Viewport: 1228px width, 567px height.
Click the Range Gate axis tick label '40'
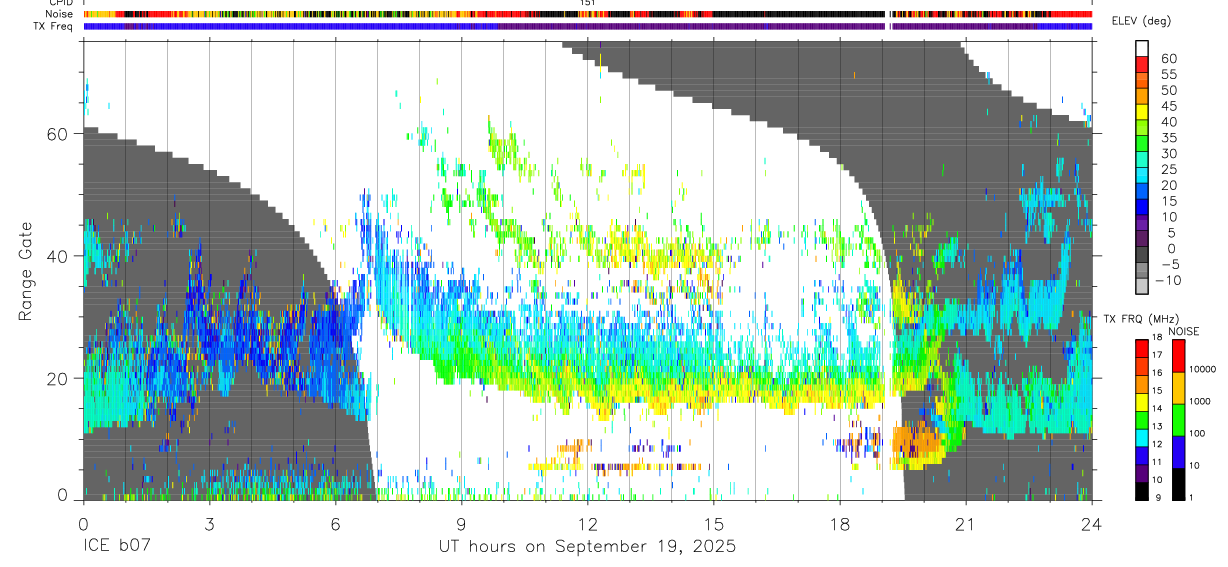[x=57, y=256]
